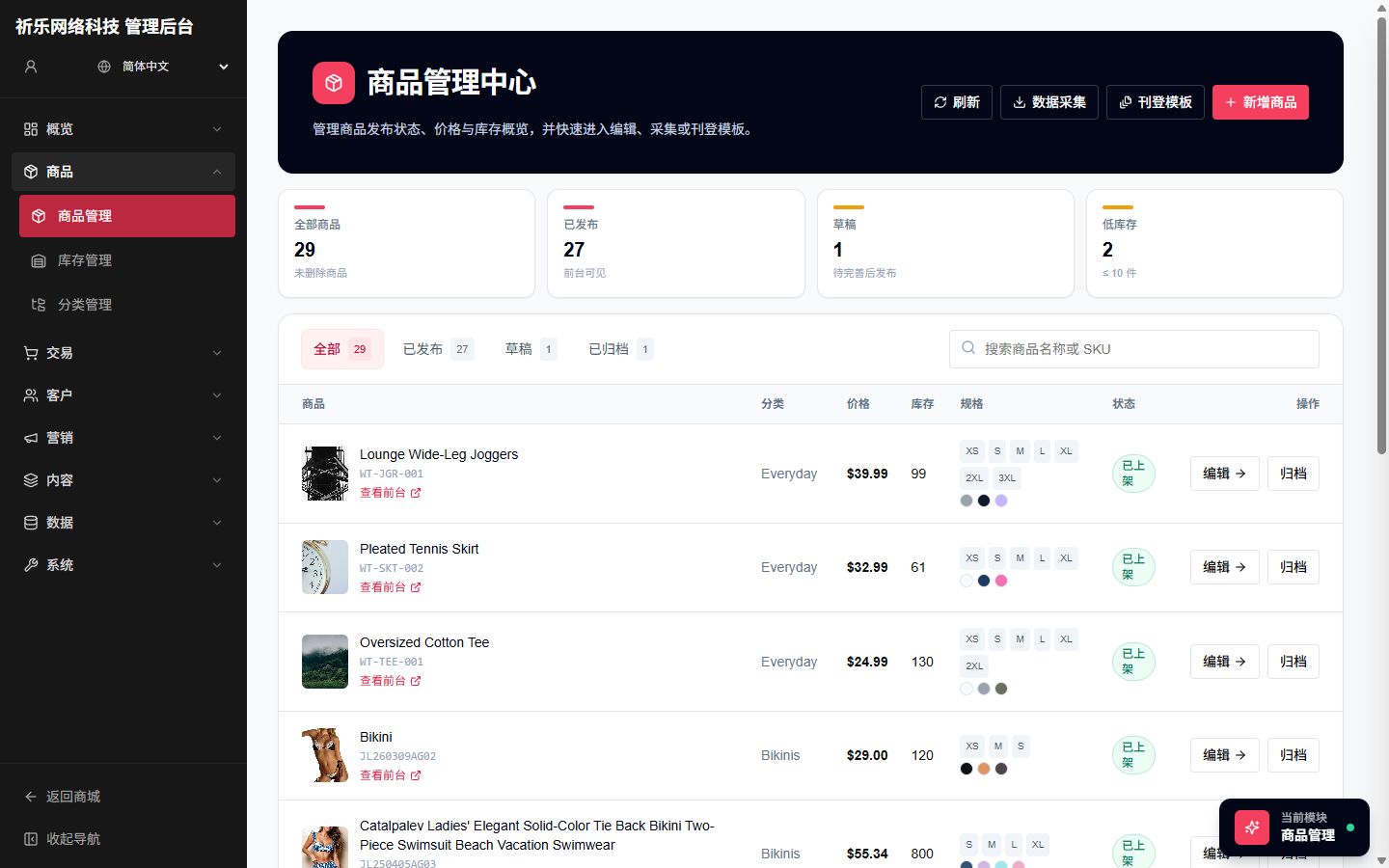Image resolution: width=1389 pixels, height=868 pixels.
Task: Click 编辑 for the Bikini row
Action: 1225,755
